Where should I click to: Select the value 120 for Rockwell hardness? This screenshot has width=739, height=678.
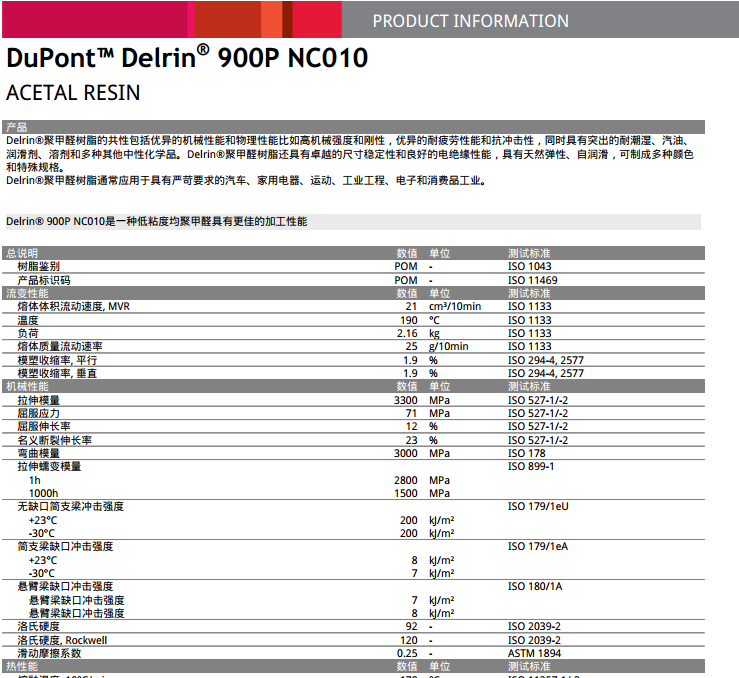409,640
